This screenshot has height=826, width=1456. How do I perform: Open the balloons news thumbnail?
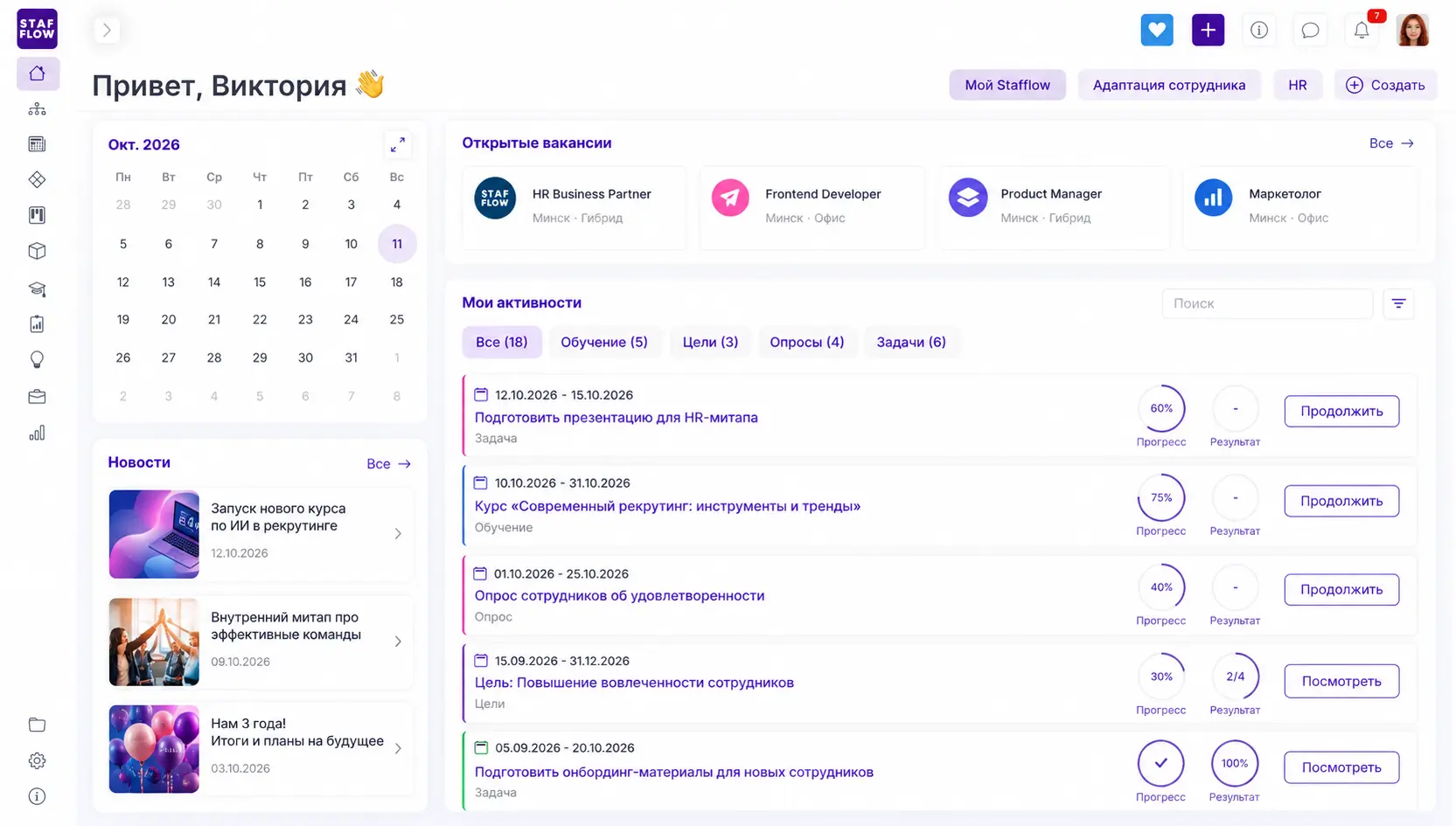(154, 749)
